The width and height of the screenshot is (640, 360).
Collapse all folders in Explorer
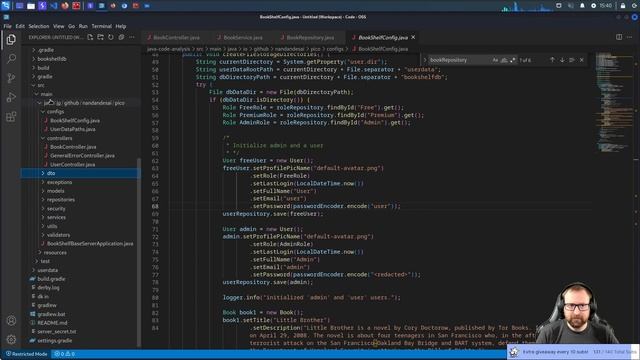[x=121, y=37]
